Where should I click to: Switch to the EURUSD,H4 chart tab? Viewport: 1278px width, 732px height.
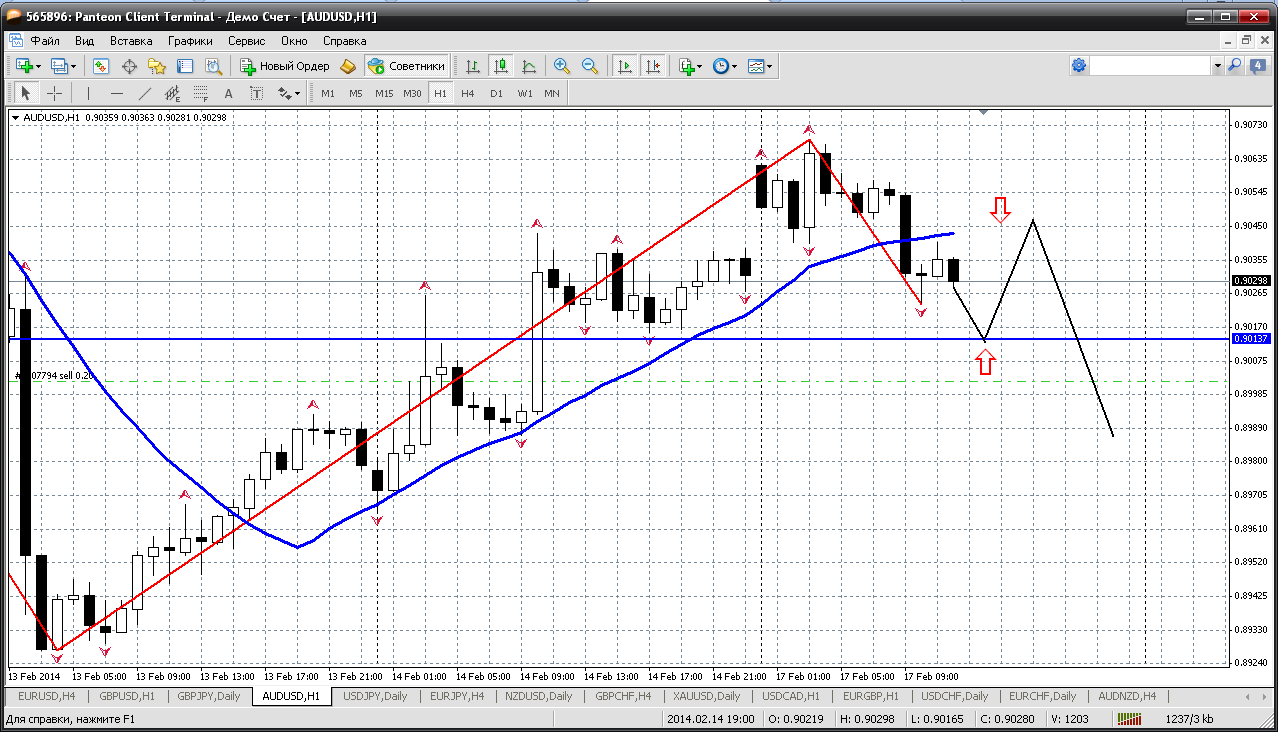pyautogui.click(x=47, y=696)
